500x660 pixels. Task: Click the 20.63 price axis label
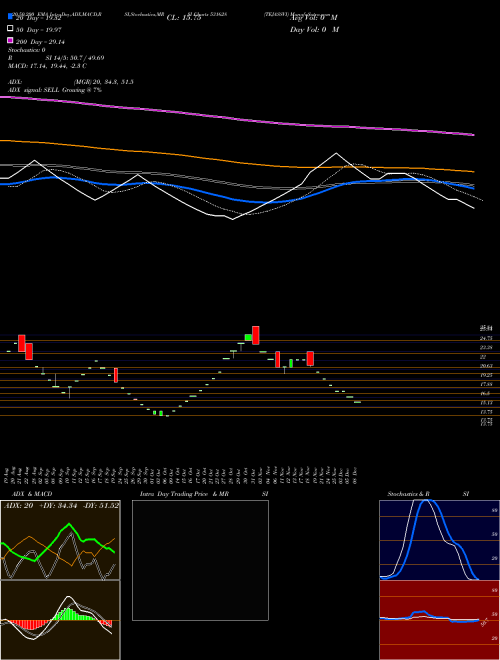click(x=486, y=366)
